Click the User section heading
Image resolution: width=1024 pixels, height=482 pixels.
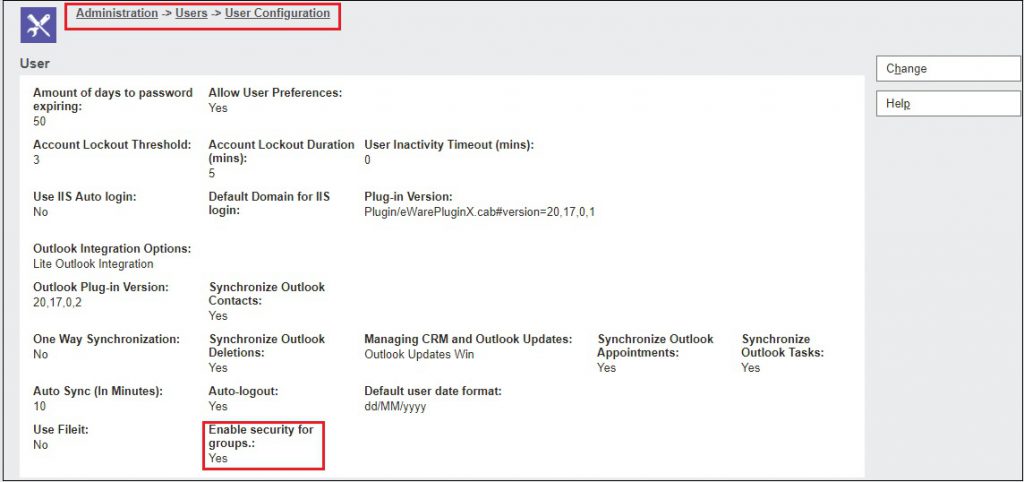35,63
